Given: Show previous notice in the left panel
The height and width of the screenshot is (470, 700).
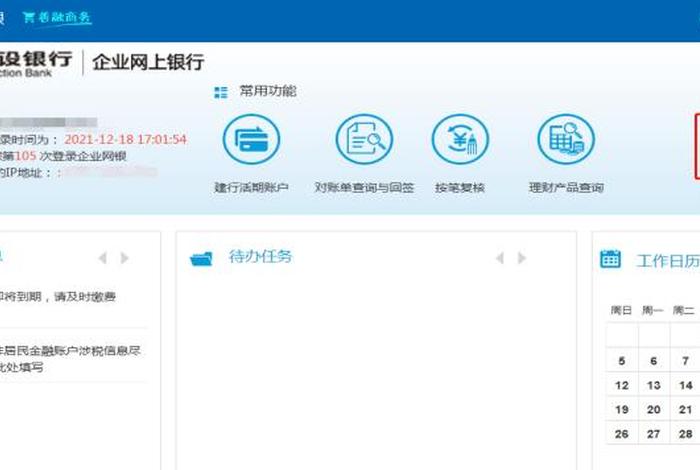Looking at the screenshot, I should (103, 258).
